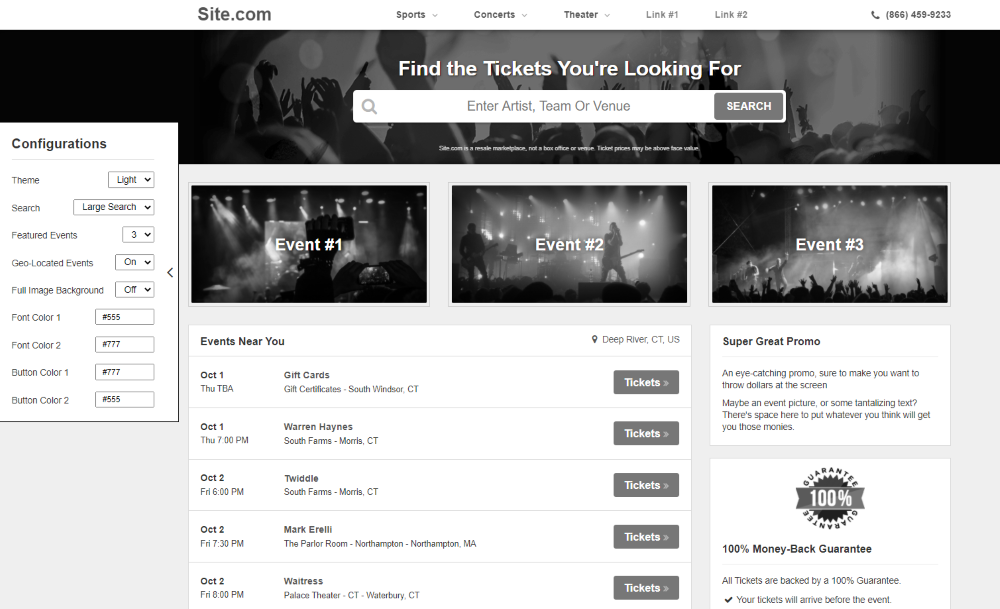Toggle the Geo-Located Events On selector

135,262
